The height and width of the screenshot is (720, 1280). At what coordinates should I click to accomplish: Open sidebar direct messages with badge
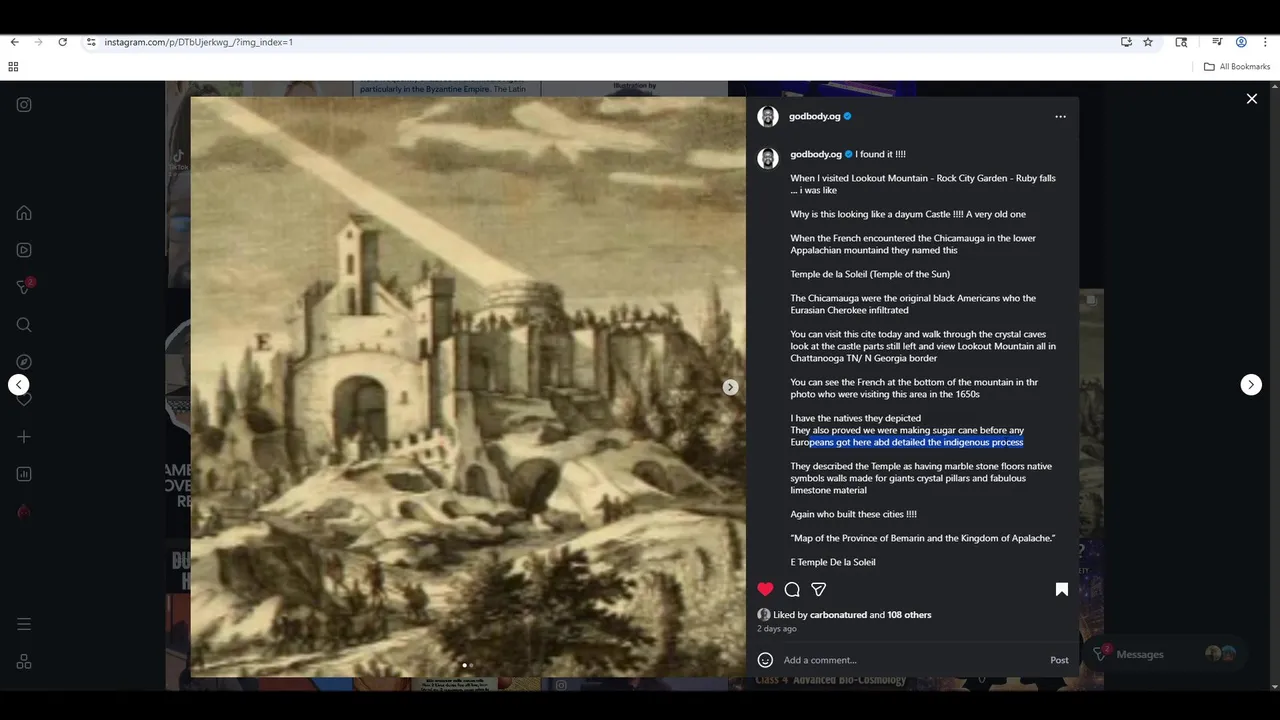(25, 287)
